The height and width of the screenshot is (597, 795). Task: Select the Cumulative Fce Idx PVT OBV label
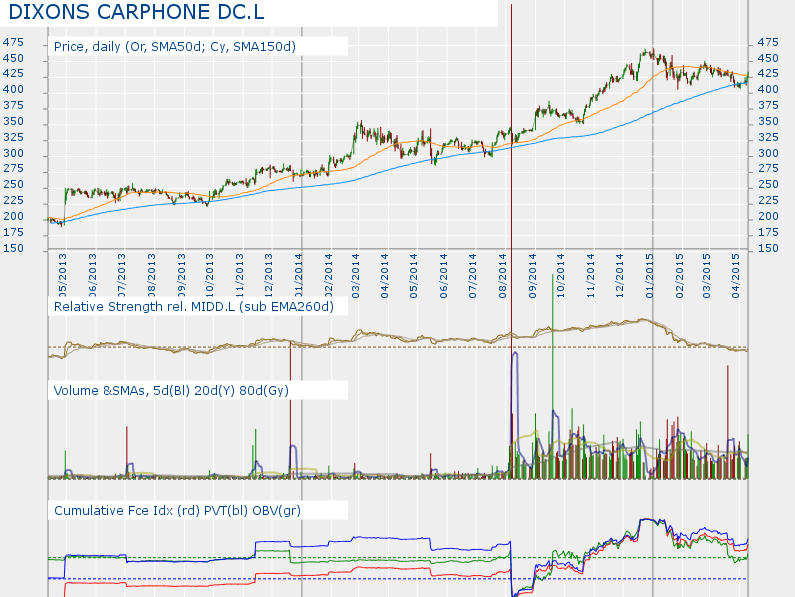point(177,510)
